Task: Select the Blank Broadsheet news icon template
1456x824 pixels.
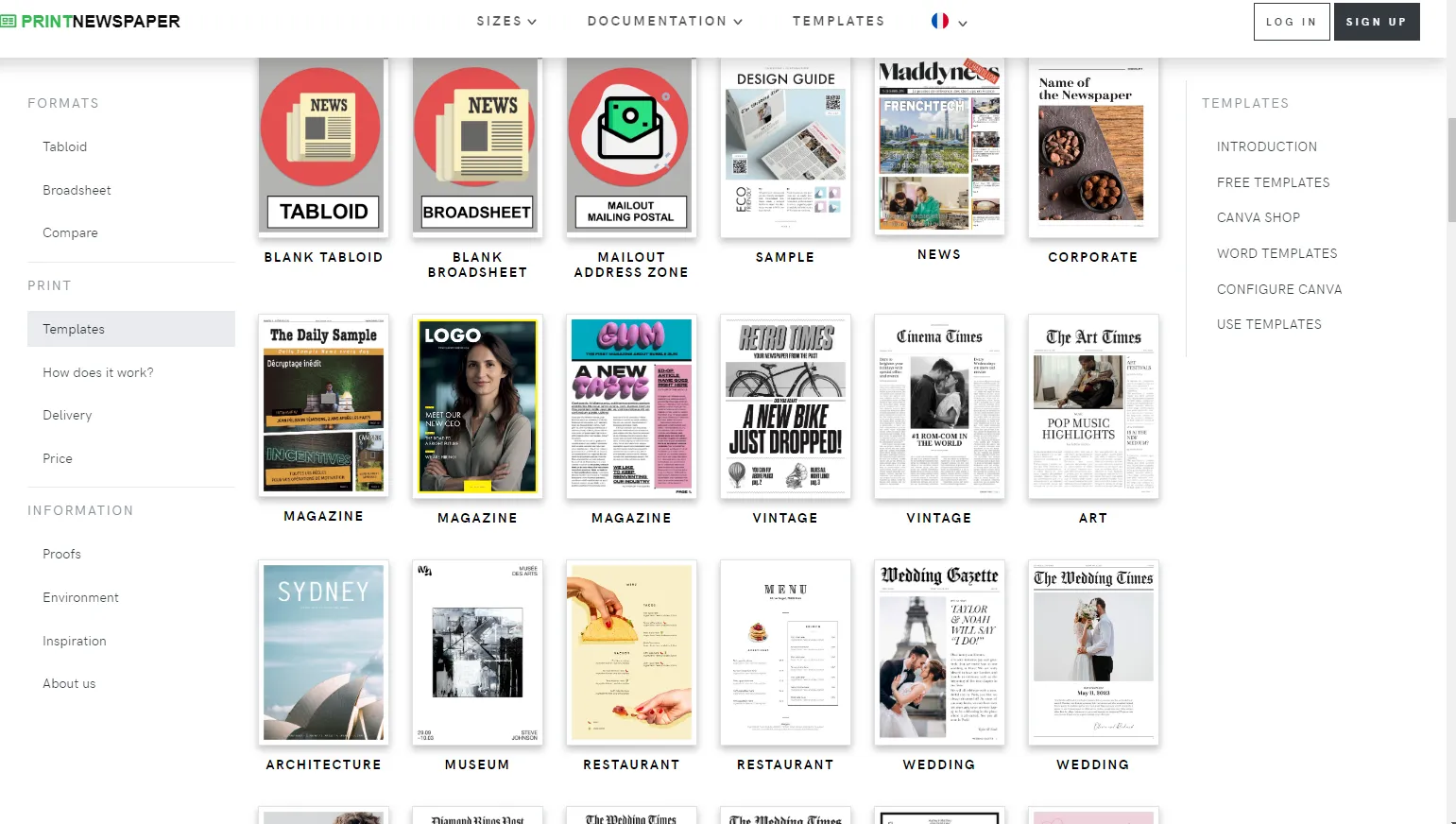Action: click(x=476, y=146)
